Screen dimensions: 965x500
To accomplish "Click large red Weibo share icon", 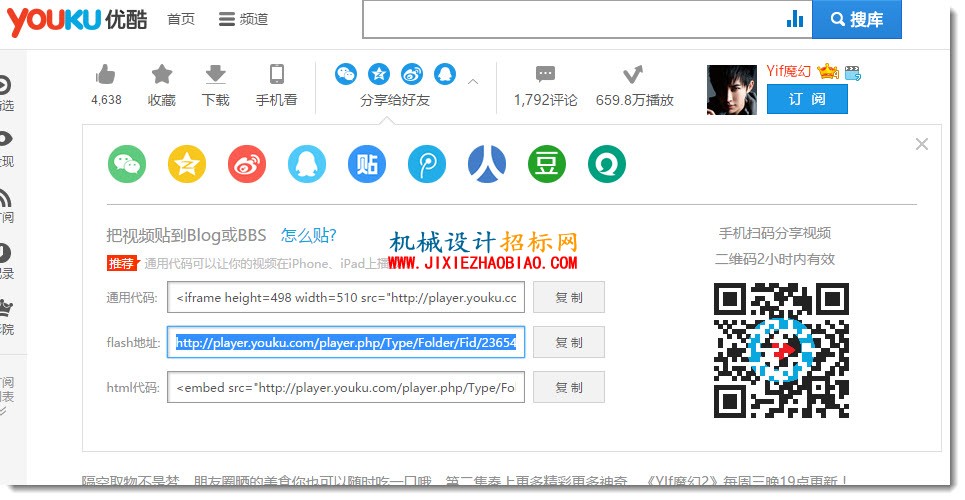I will click(247, 164).
